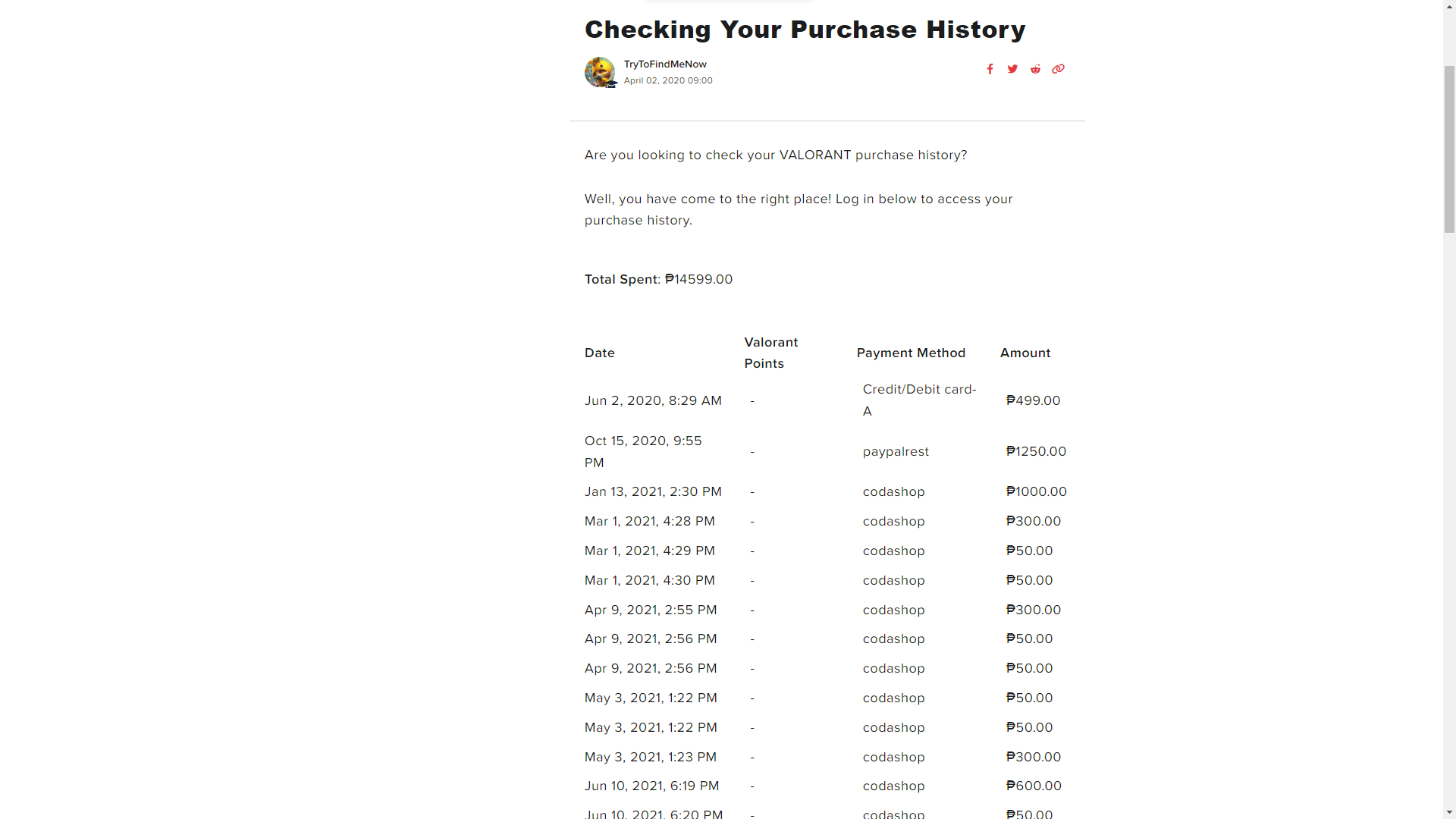
Task: Click the paypalrest payment entry
Action: point(896,452)
